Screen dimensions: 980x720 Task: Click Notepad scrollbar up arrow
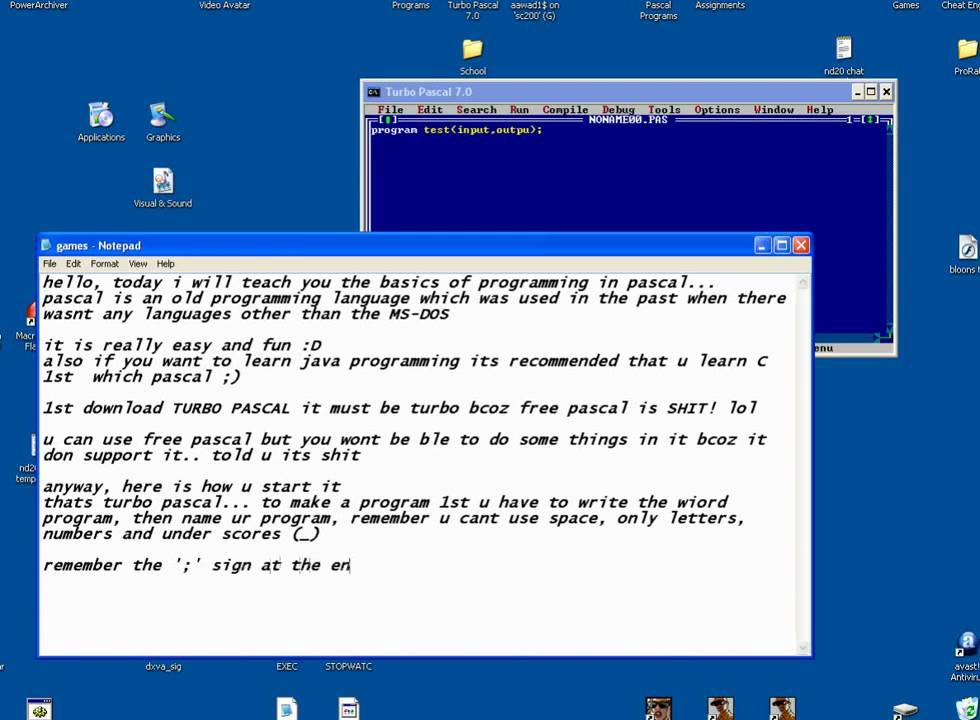click(x=803, y=282)
